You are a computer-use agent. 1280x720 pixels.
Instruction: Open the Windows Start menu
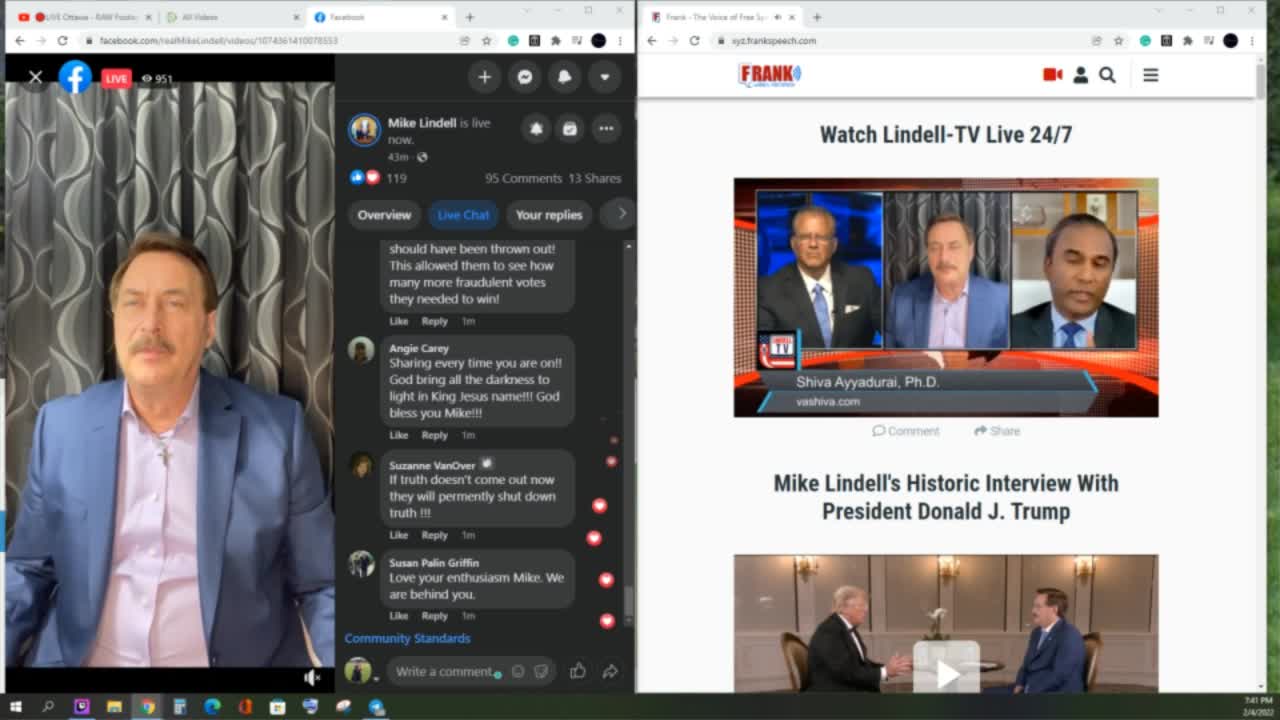(x=15, y=706)
